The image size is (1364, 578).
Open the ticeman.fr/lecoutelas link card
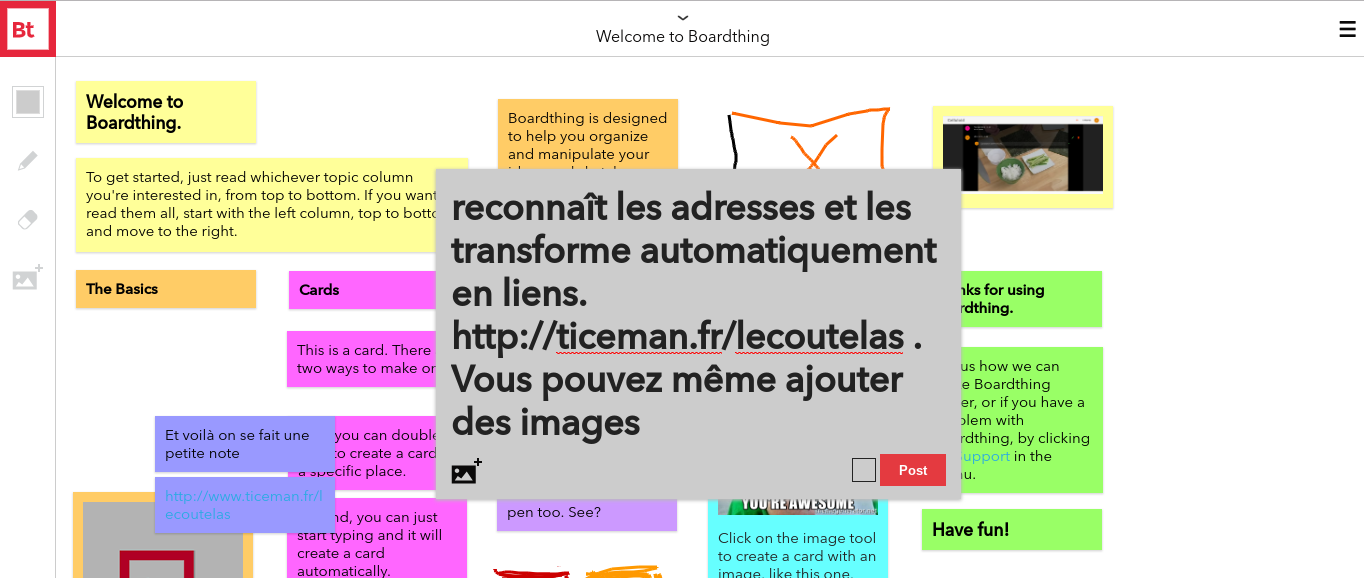tap(245, 505)
